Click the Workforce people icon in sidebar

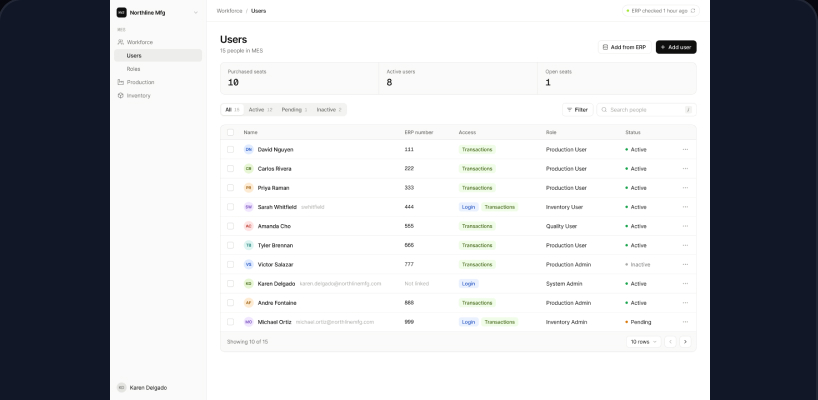click(121, 42)
